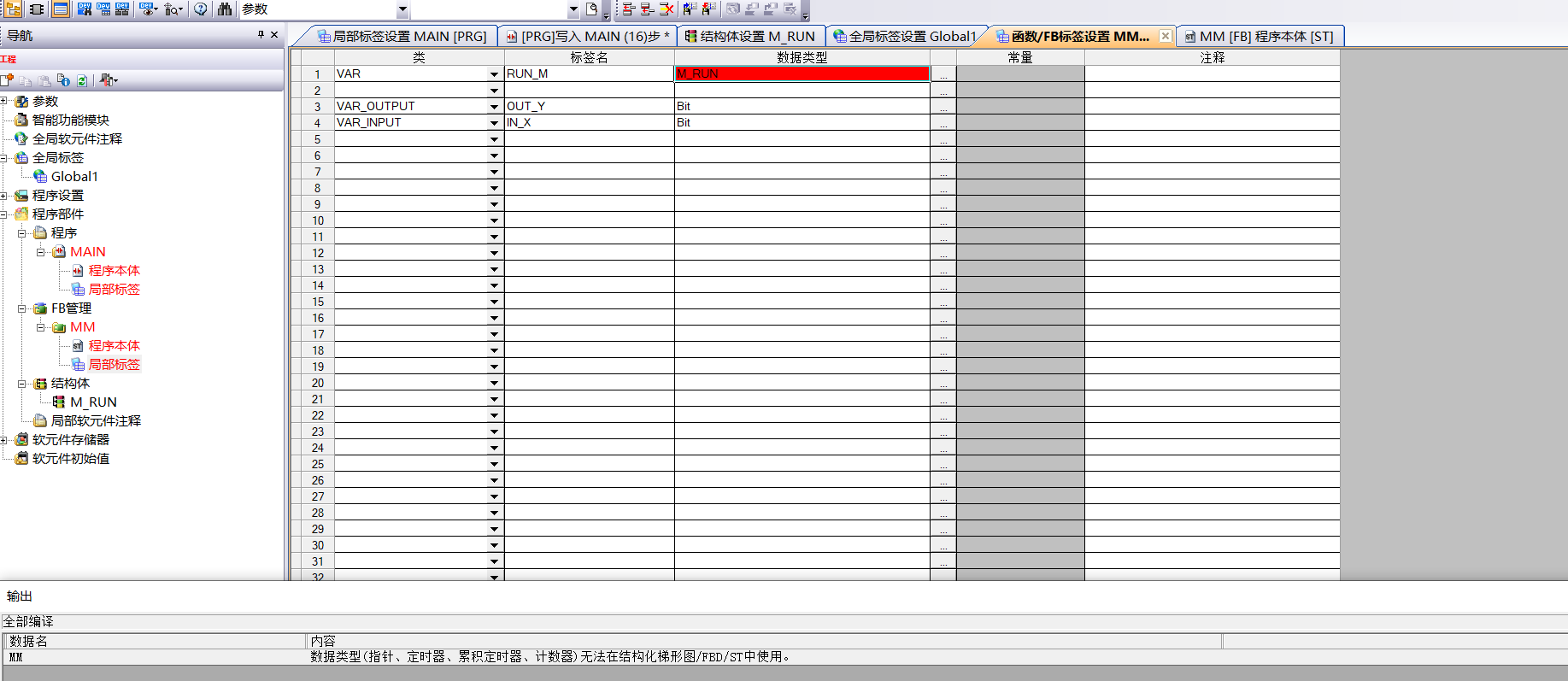Viewport: 1568px width, 681px height.
Task: Click the refresh icon in navigation toolbar
Action: [x=82, y=80]
